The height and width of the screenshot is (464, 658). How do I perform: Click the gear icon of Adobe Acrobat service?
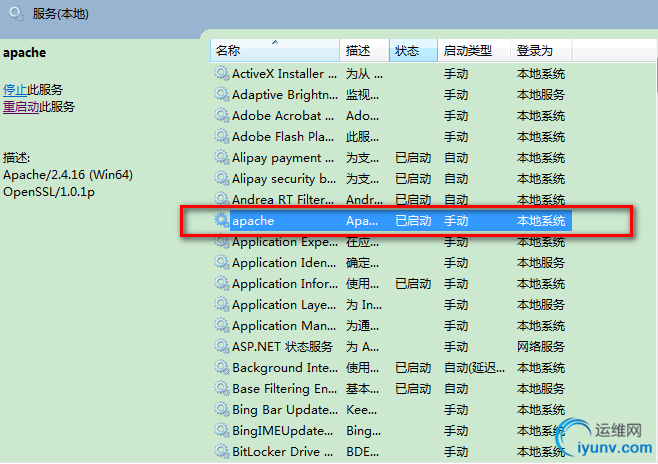coord(222,115)
